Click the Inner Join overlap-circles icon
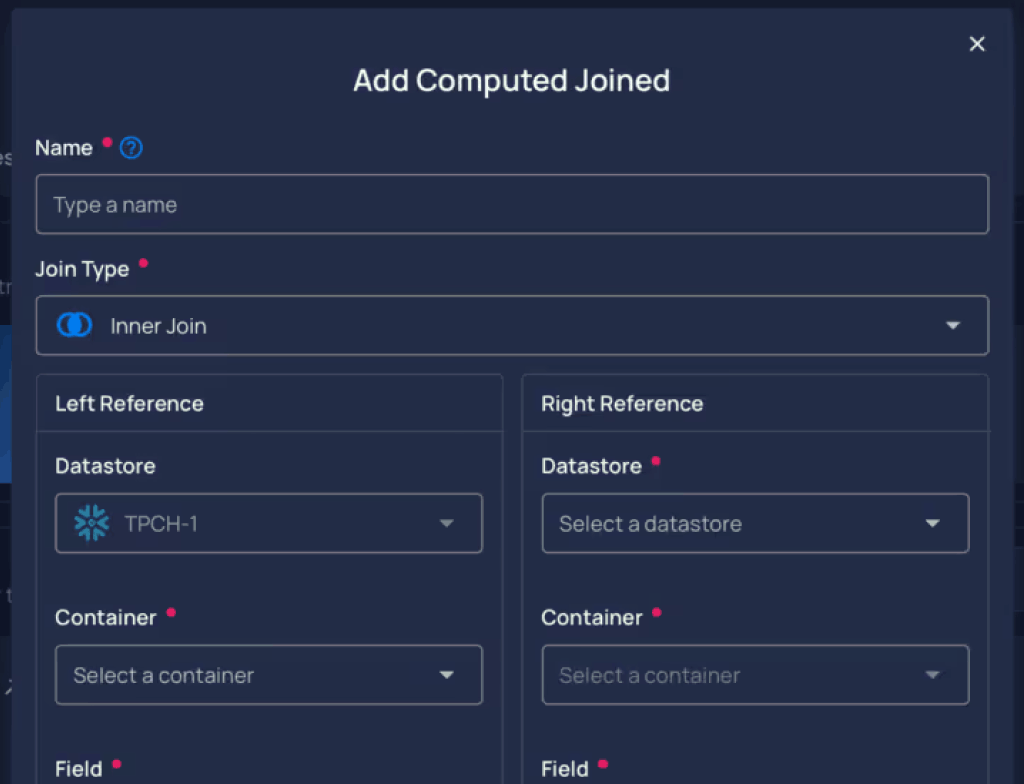This screenshot has height=784, width=1024. point(74,325)
